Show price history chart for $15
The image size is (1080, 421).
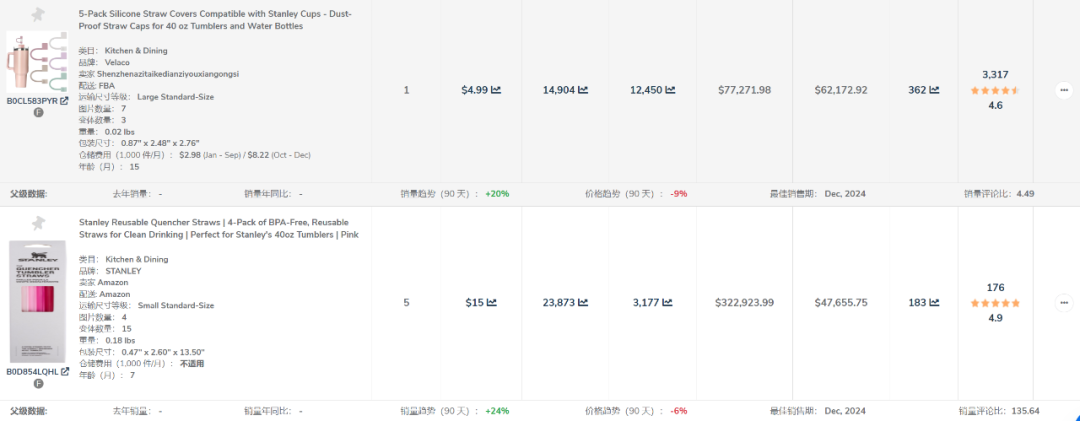pyautogui.click(x=492, y=302)
